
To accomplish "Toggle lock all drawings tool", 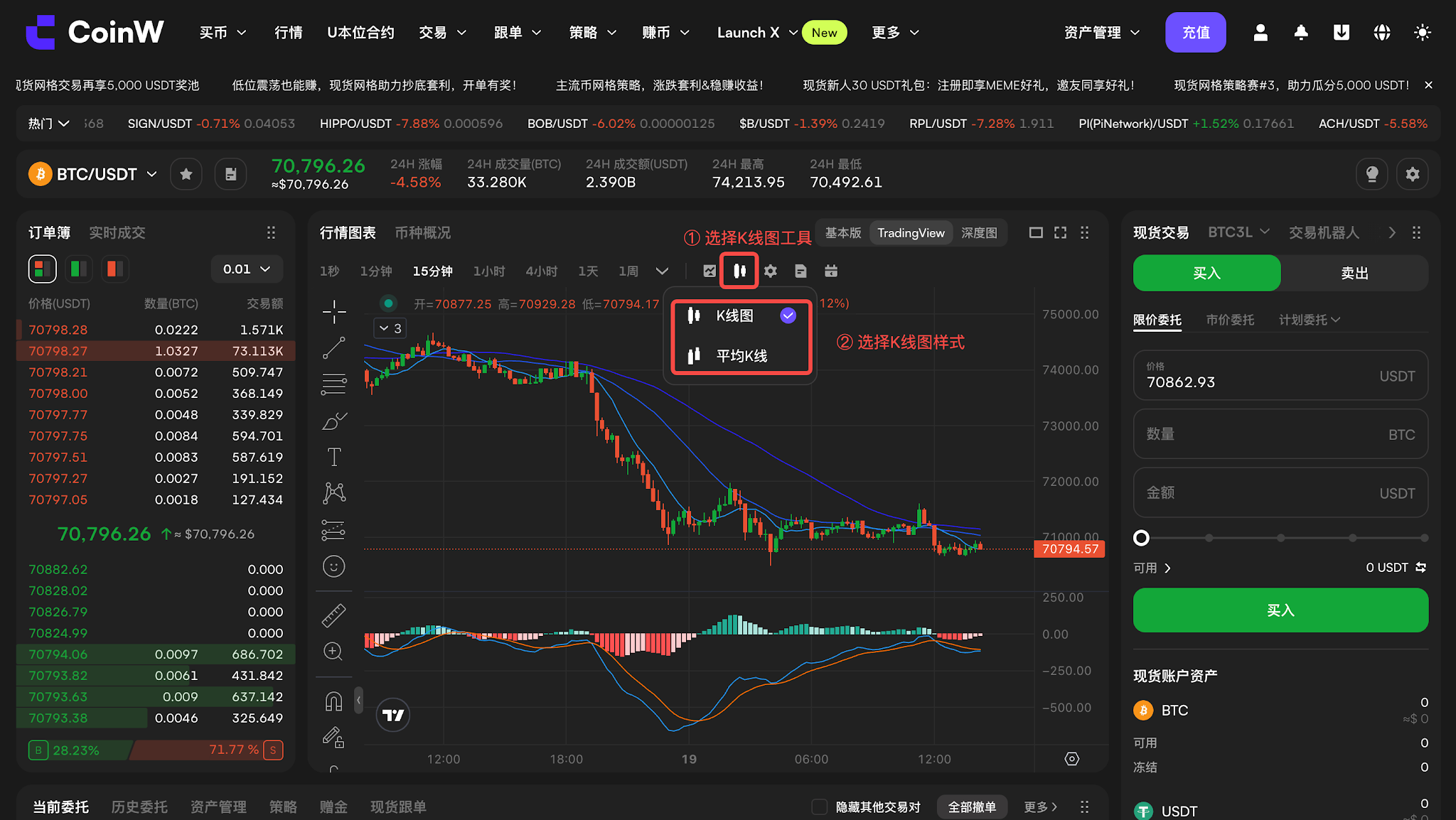I will (334, 738).
